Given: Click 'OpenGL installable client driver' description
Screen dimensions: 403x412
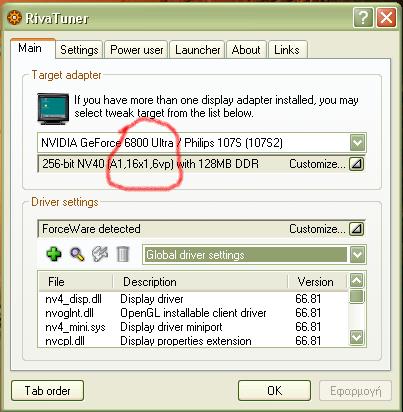Looking at the screenshot, I should click(x=193, y=313).
